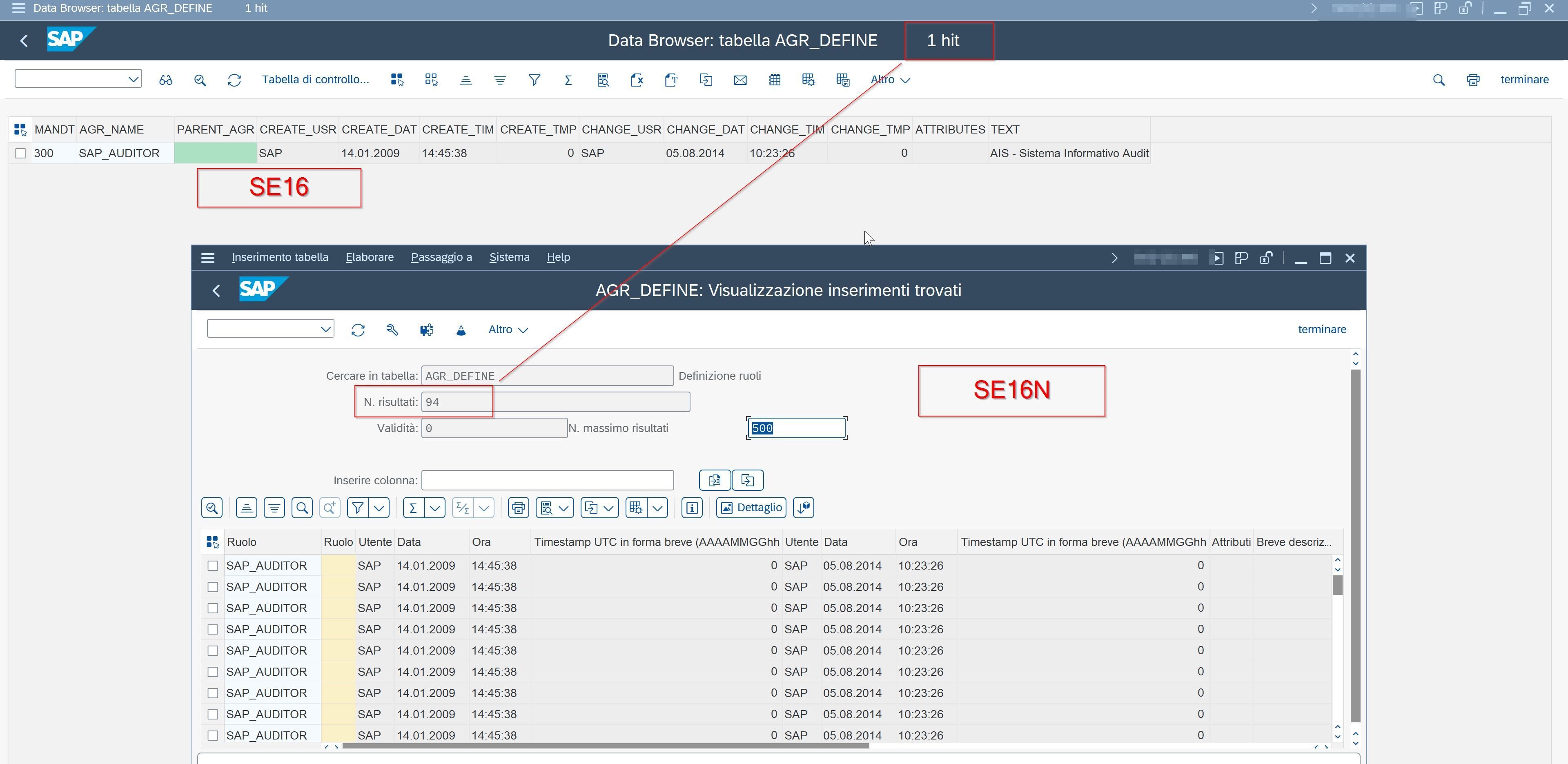The width and height of the screenshot is (1568, 764).
Task: Click the puzzle-piece icon in SE16N toolbar
Action: point(427,330)
